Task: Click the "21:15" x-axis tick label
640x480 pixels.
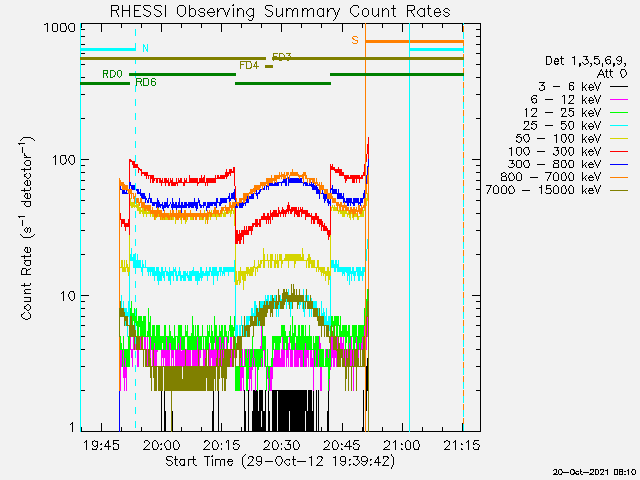Action: tap(462, 445)
